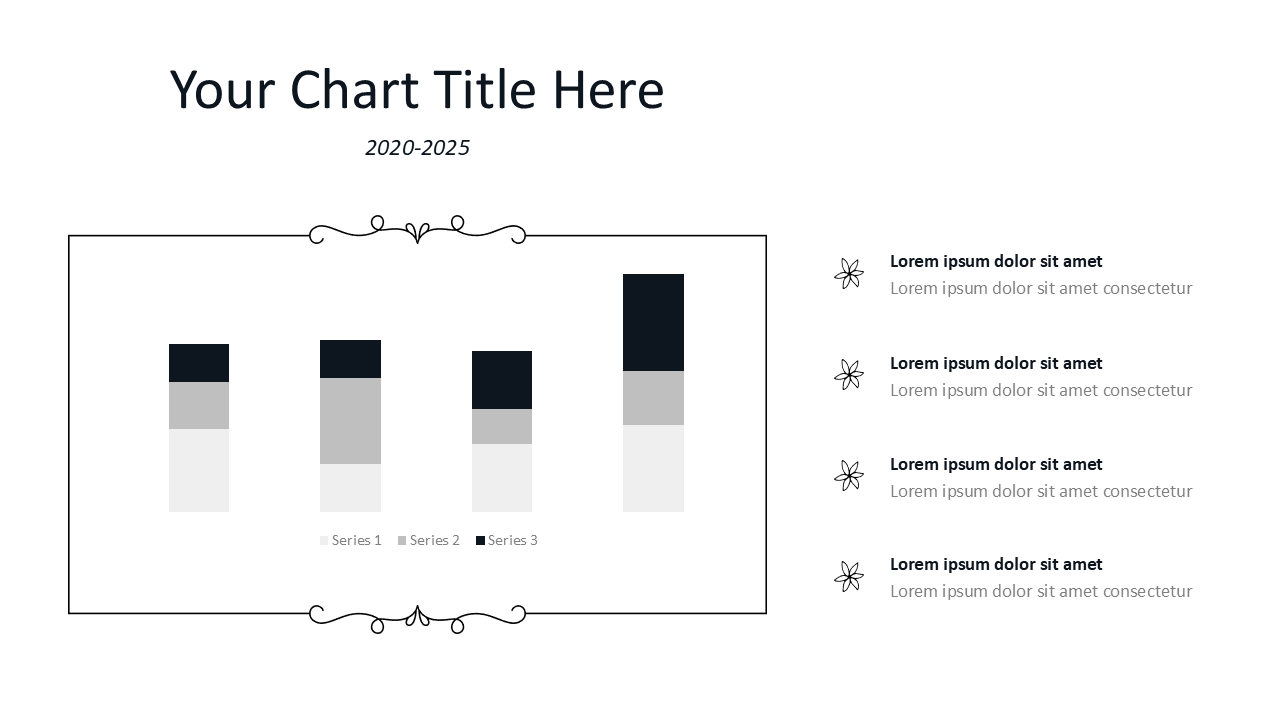Click the large gray segment of the second bar
Viewport: 1280px width, 720px height.
[350, 420]
